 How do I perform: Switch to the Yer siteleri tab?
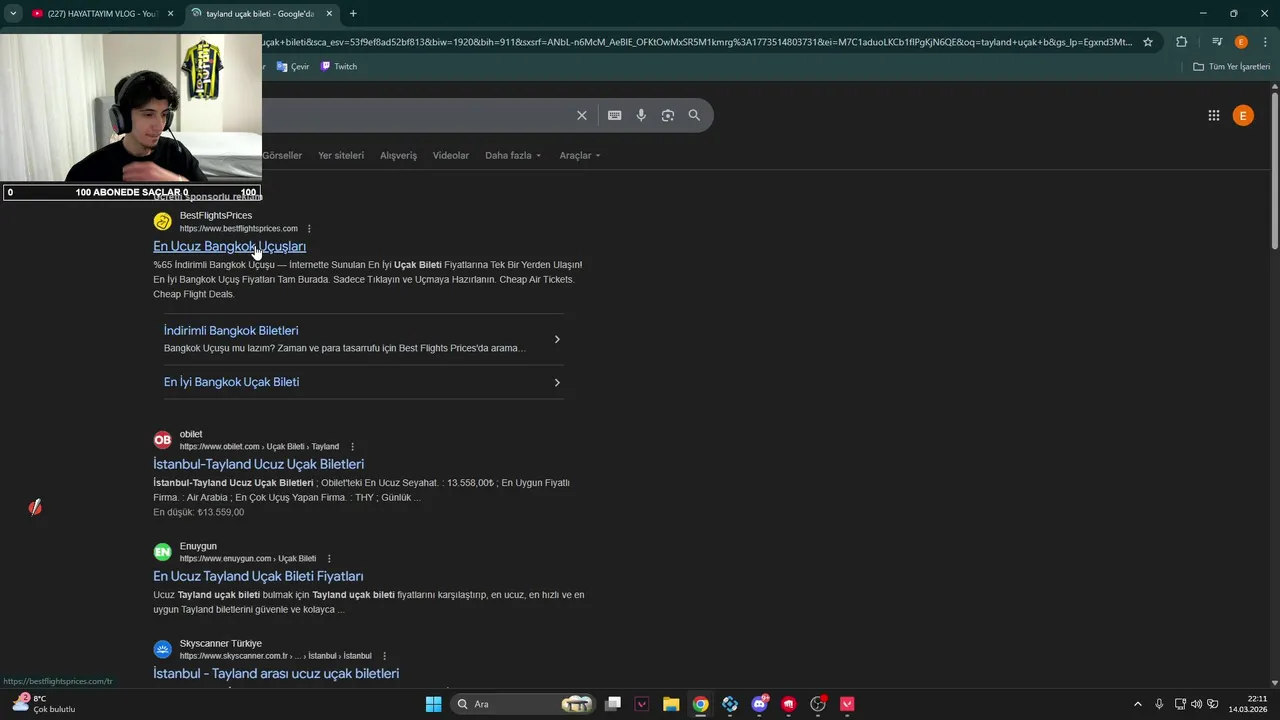tap(341, 156)
